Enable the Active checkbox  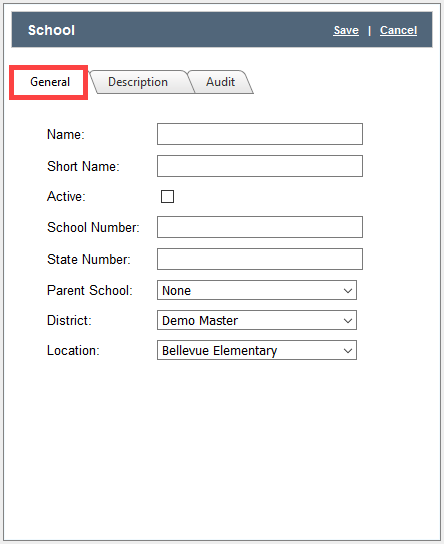pos(167,196)
